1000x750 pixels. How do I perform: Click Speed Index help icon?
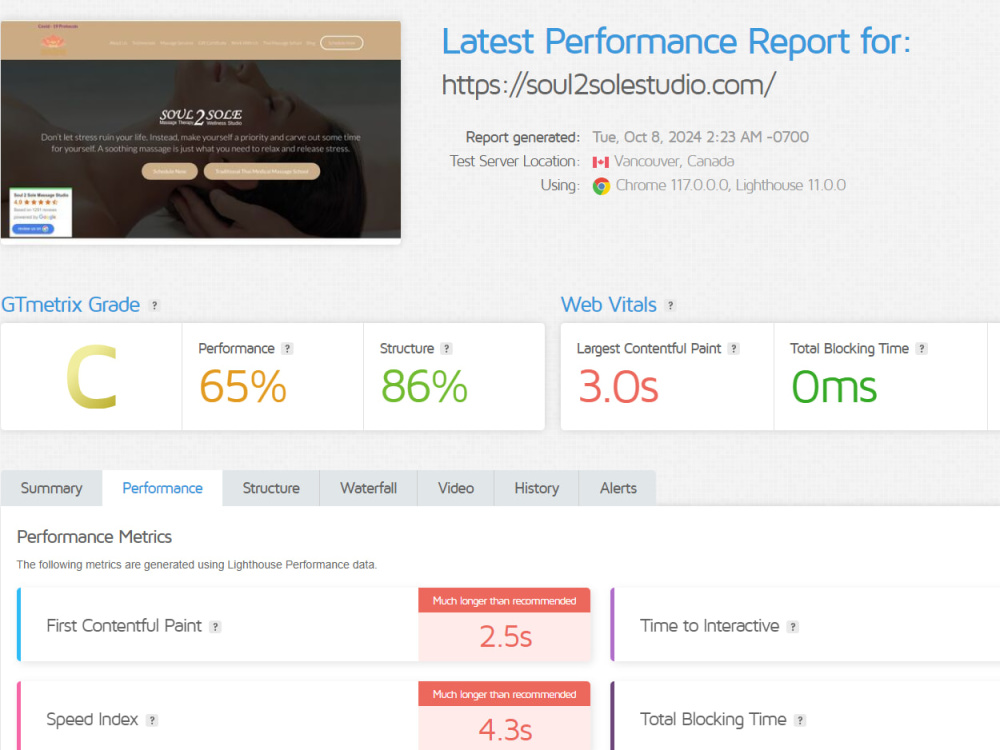click(x=152, y=721)
